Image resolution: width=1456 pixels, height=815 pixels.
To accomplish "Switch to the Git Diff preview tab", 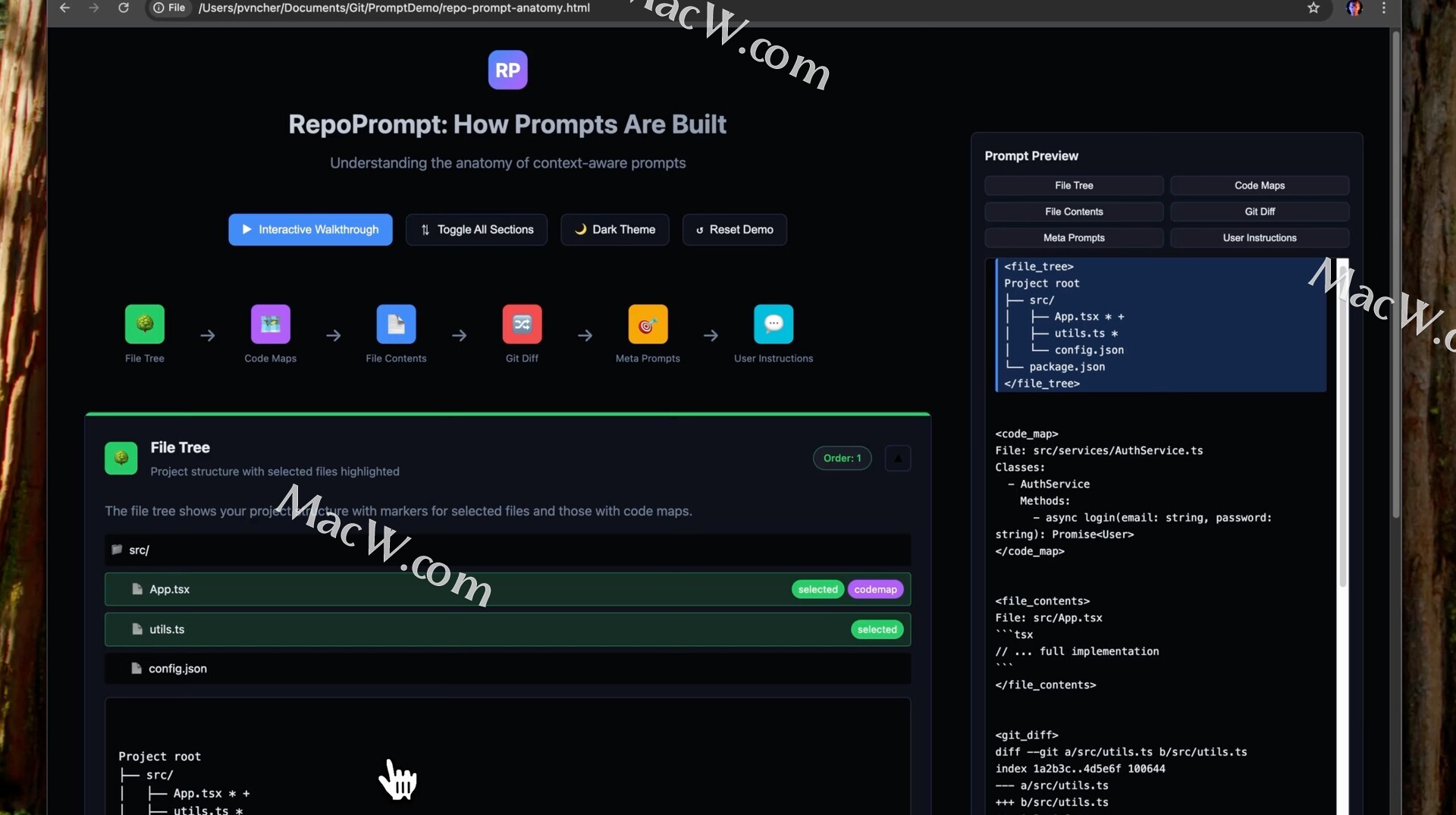I will [x=1259, y=212].
